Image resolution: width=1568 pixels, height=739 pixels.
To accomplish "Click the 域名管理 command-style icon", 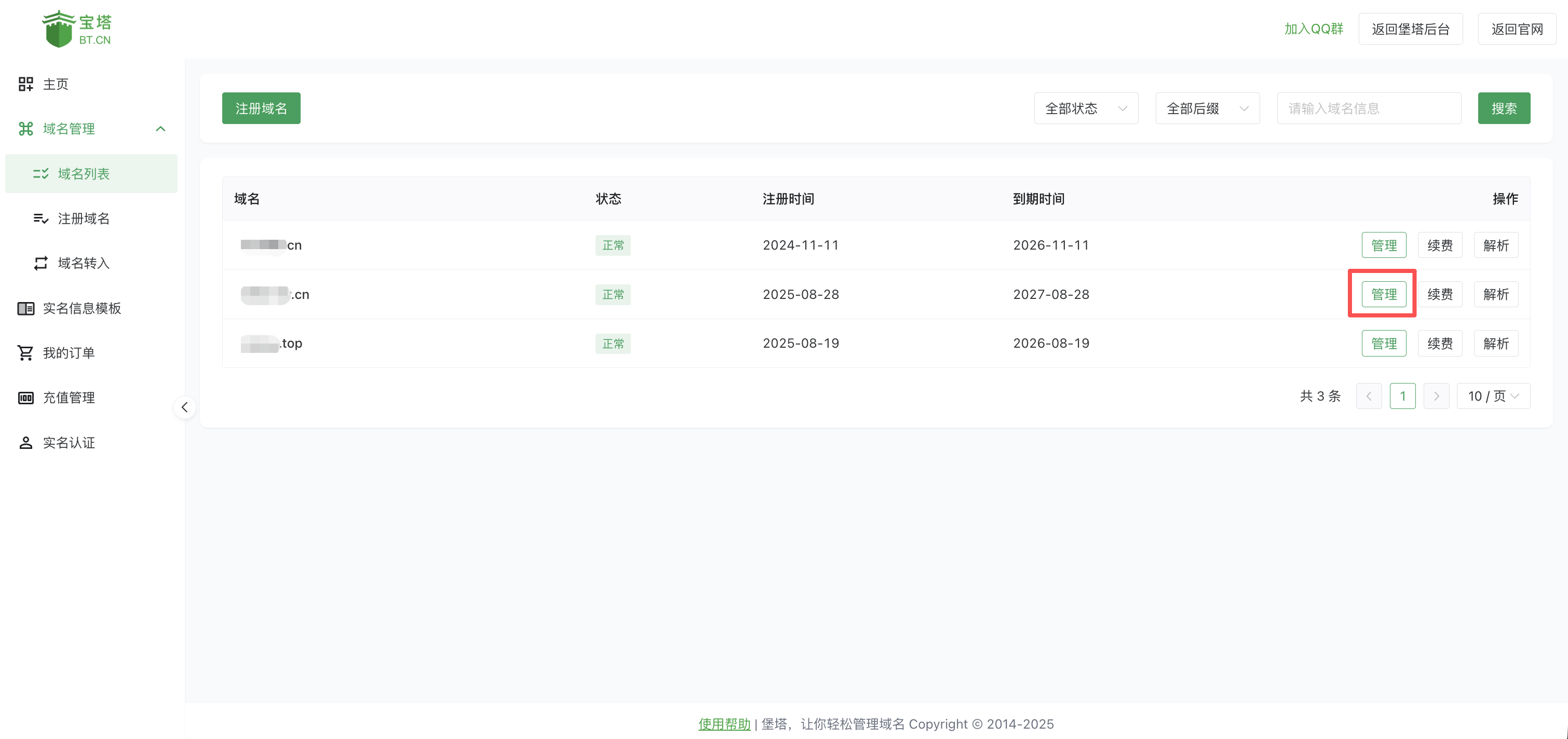I will click(25, 129).
